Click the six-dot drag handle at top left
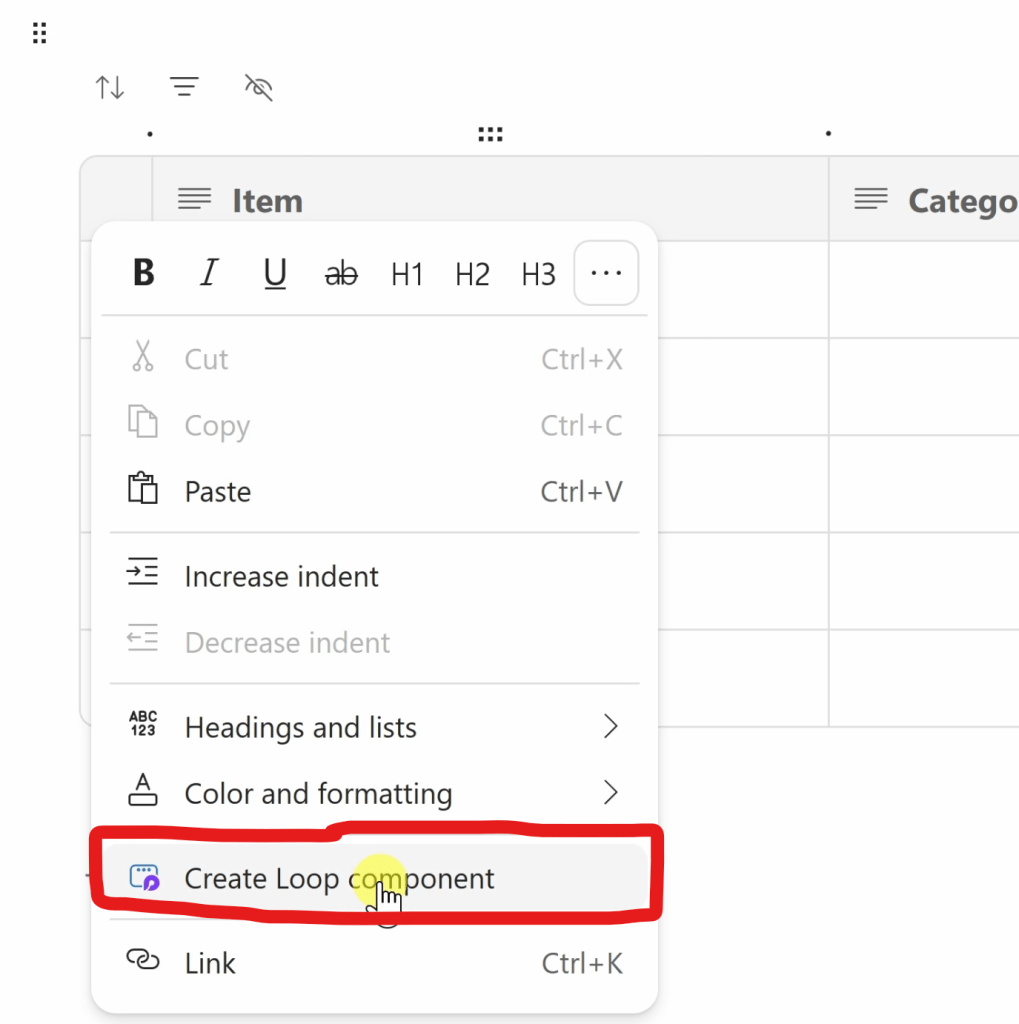This screenshot has height=1024, width=1019. tap(40, 34)
